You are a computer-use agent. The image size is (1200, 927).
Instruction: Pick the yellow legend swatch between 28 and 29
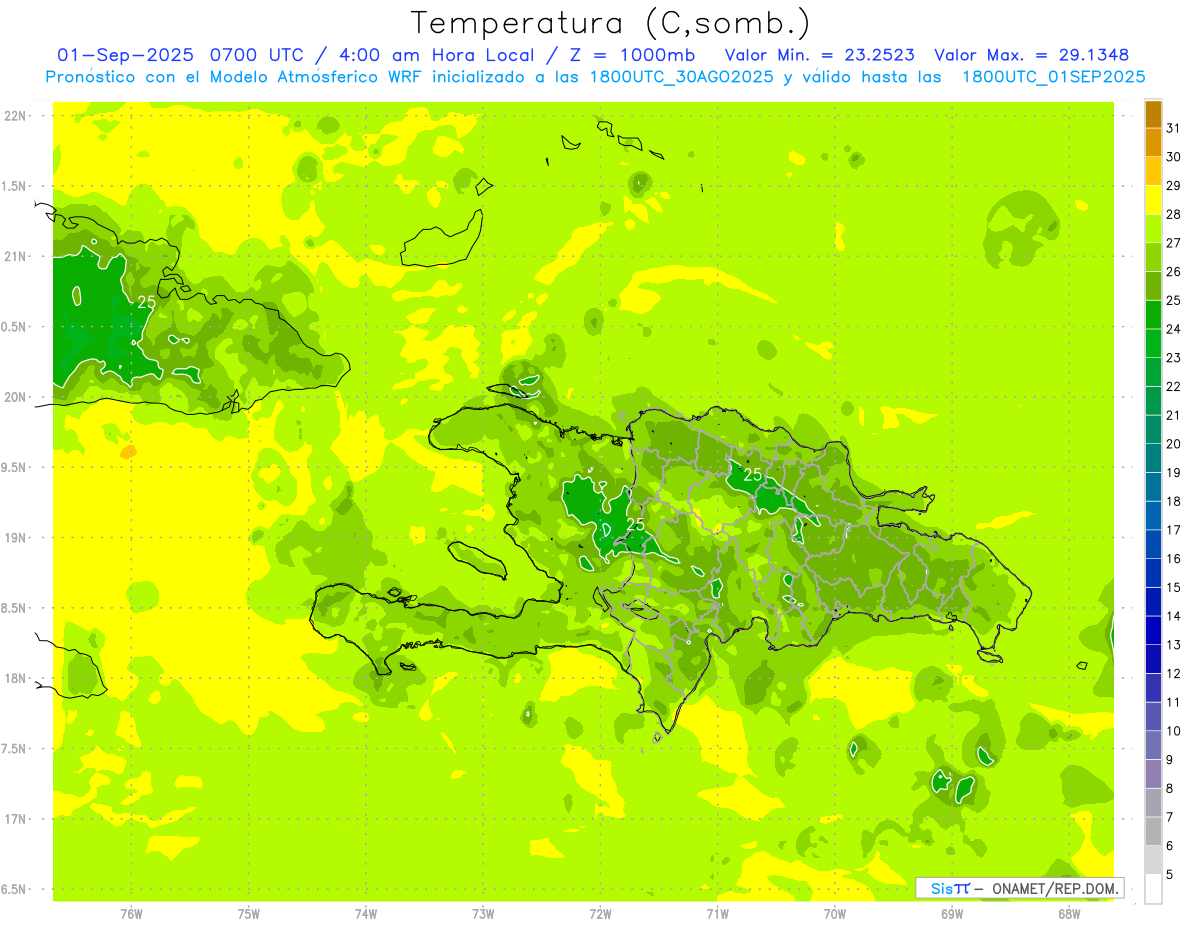(x=1153, y=200)
